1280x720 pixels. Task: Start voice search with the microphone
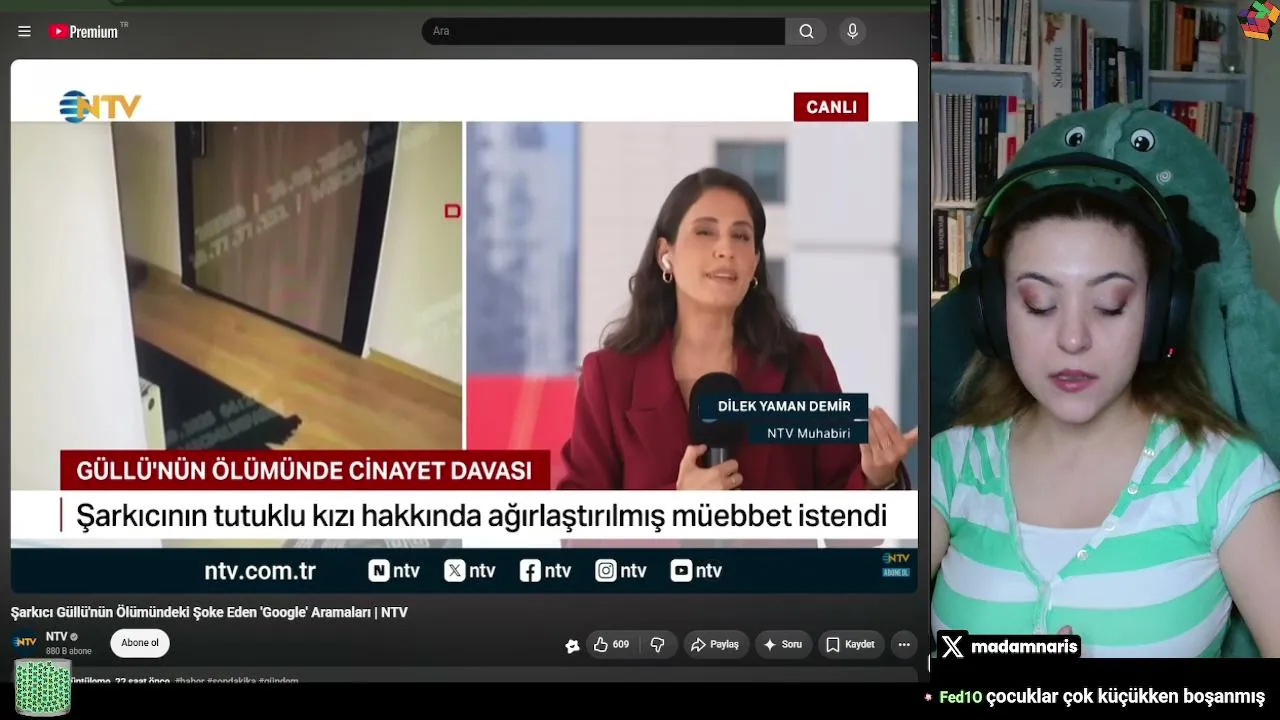tap(852, 31)
